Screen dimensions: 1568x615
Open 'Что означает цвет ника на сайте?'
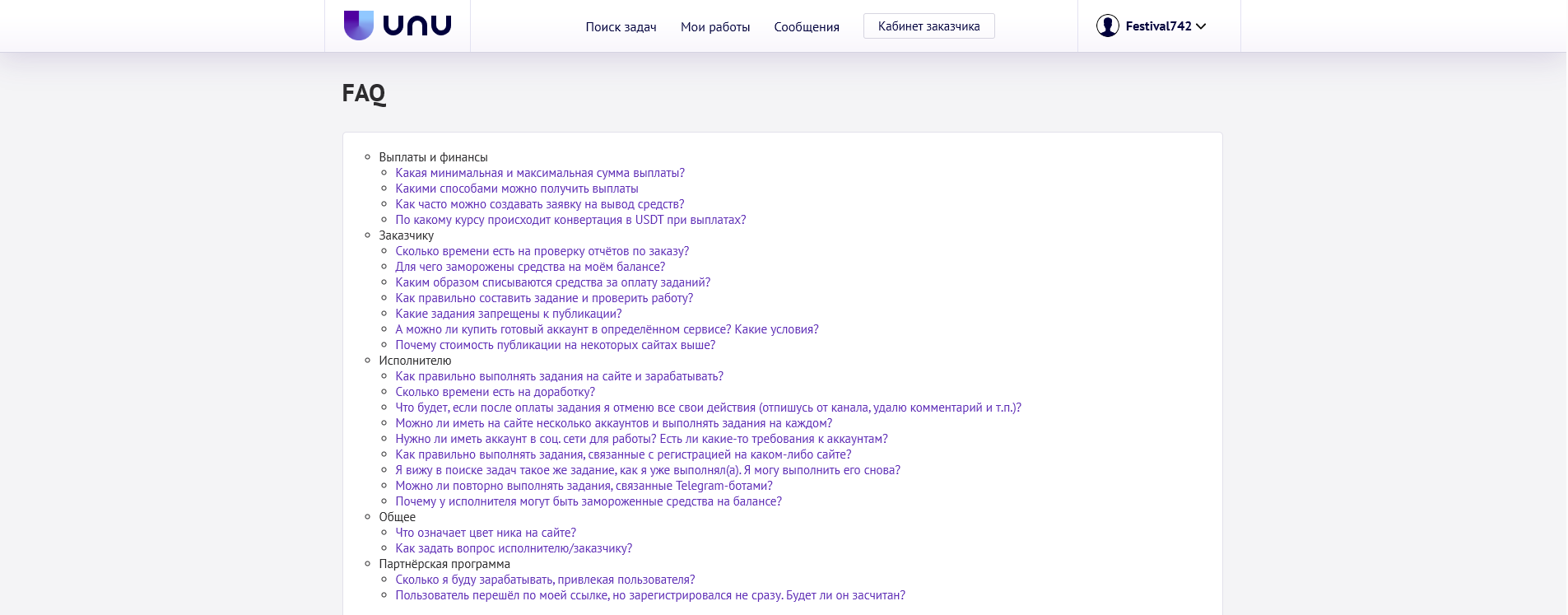[x=486, y=533]
